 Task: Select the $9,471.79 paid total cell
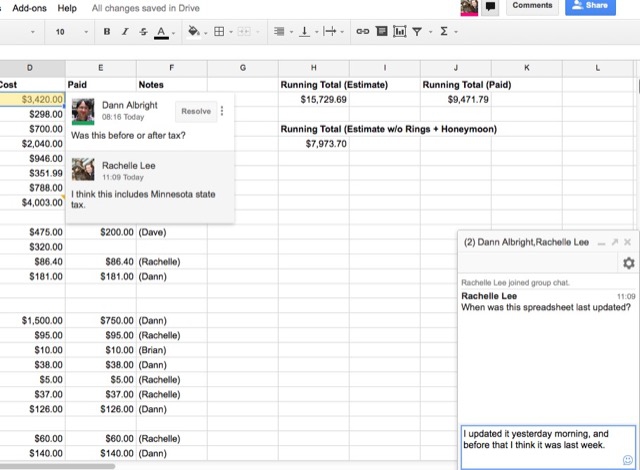(x=456, y=100)
